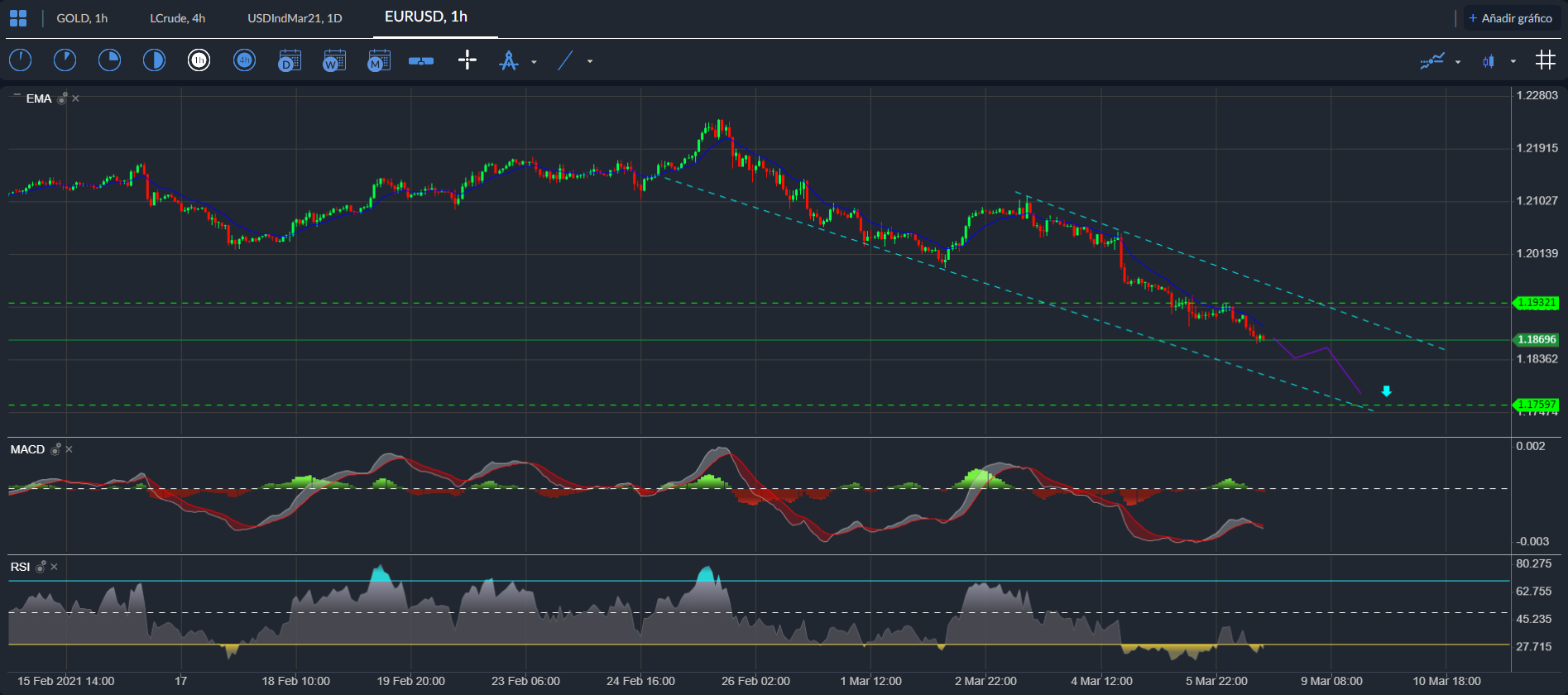Collapse the EMA panel with the minus icon
The height and width of the screenshot is (695, 1568).
16,96
